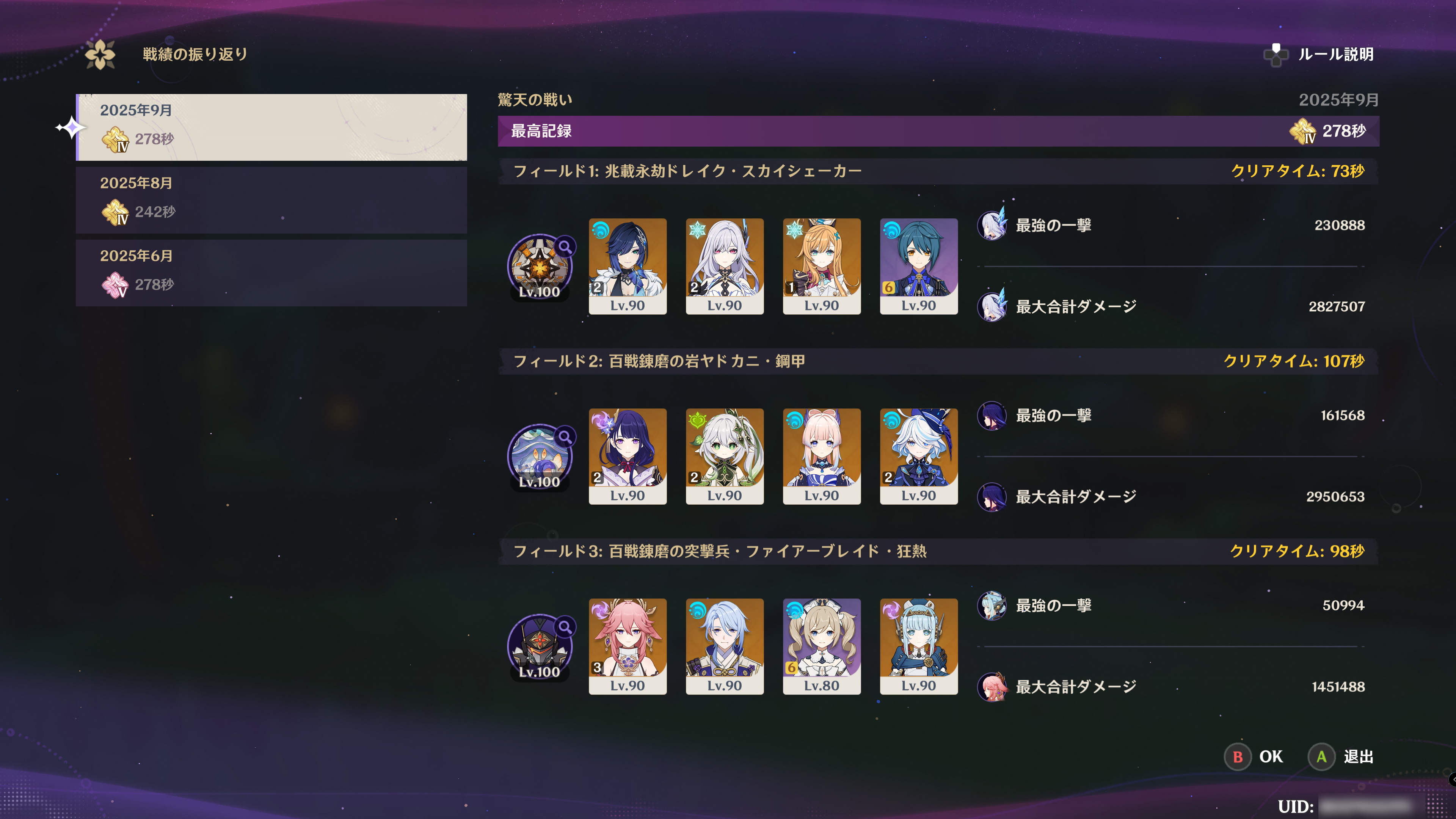Click the Field 1 最強の一撃 character avatar
Viewport: 1456px width, 819px height.
tap(993, 224)
